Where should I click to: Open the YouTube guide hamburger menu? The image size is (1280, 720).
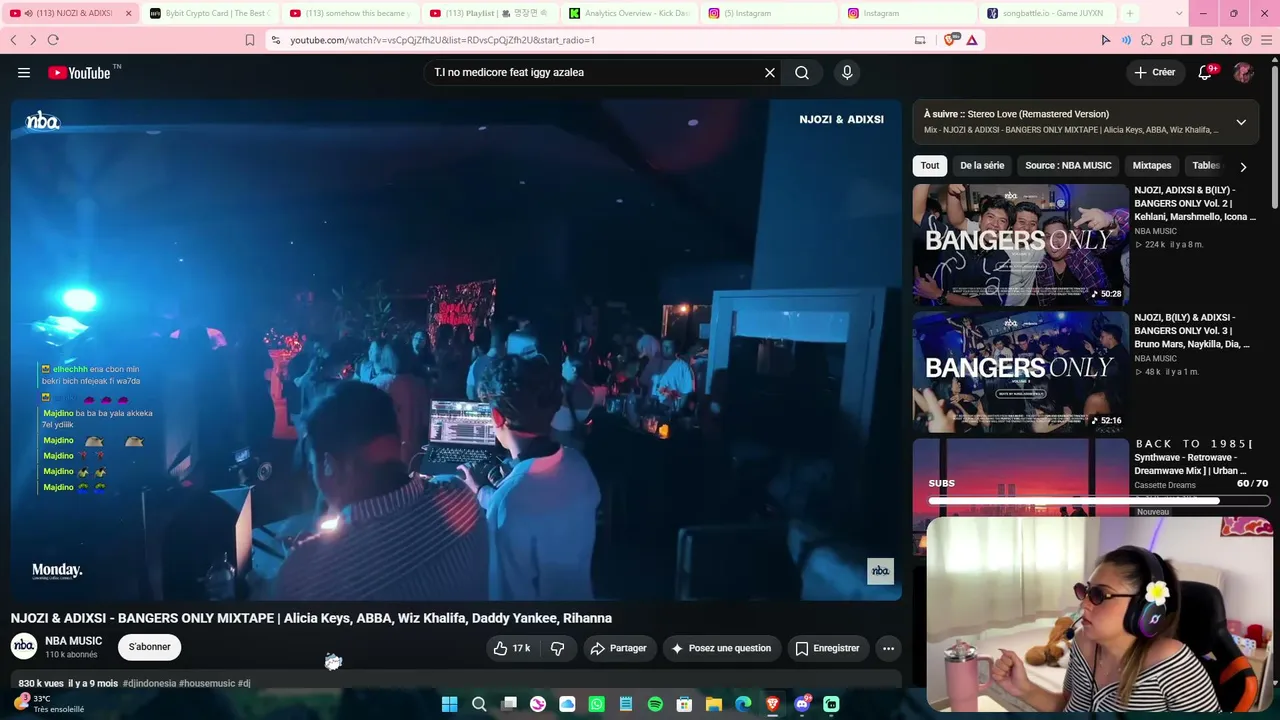pos(24,73)
